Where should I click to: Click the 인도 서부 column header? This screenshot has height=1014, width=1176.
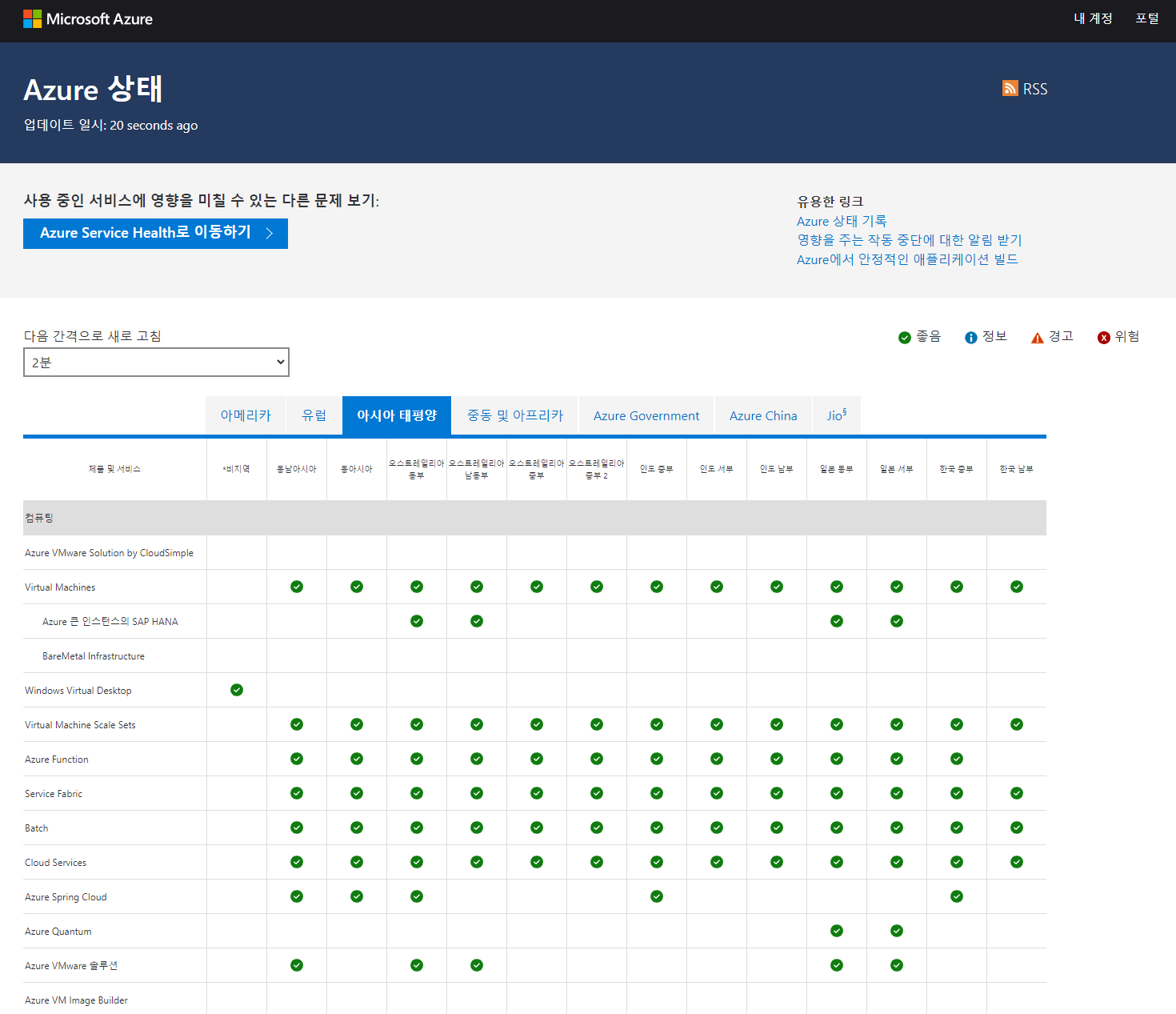tap(716, 469)
